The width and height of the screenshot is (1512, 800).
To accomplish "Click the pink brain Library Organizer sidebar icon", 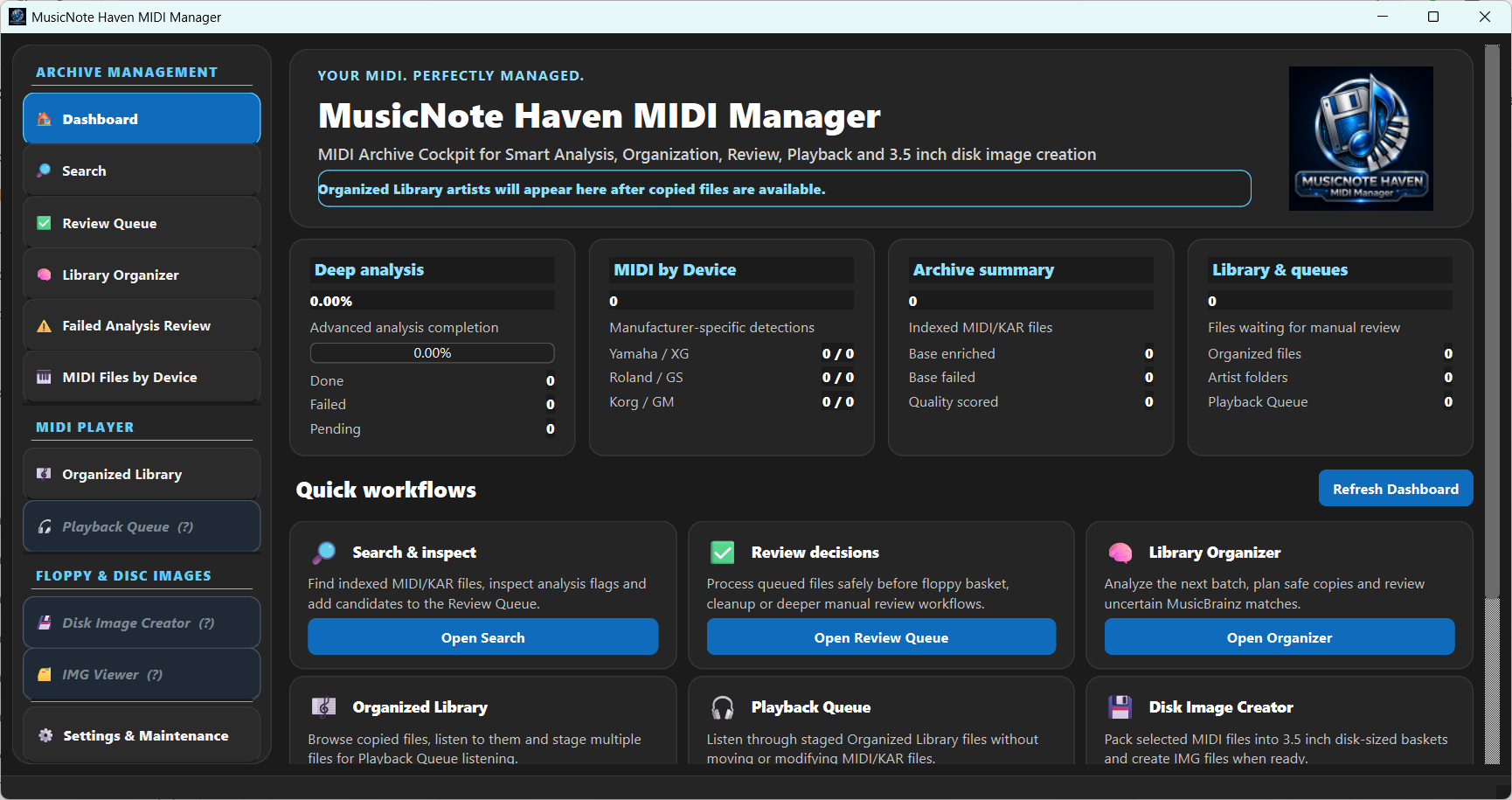I will pyautogui.click(x=44, y=275).
